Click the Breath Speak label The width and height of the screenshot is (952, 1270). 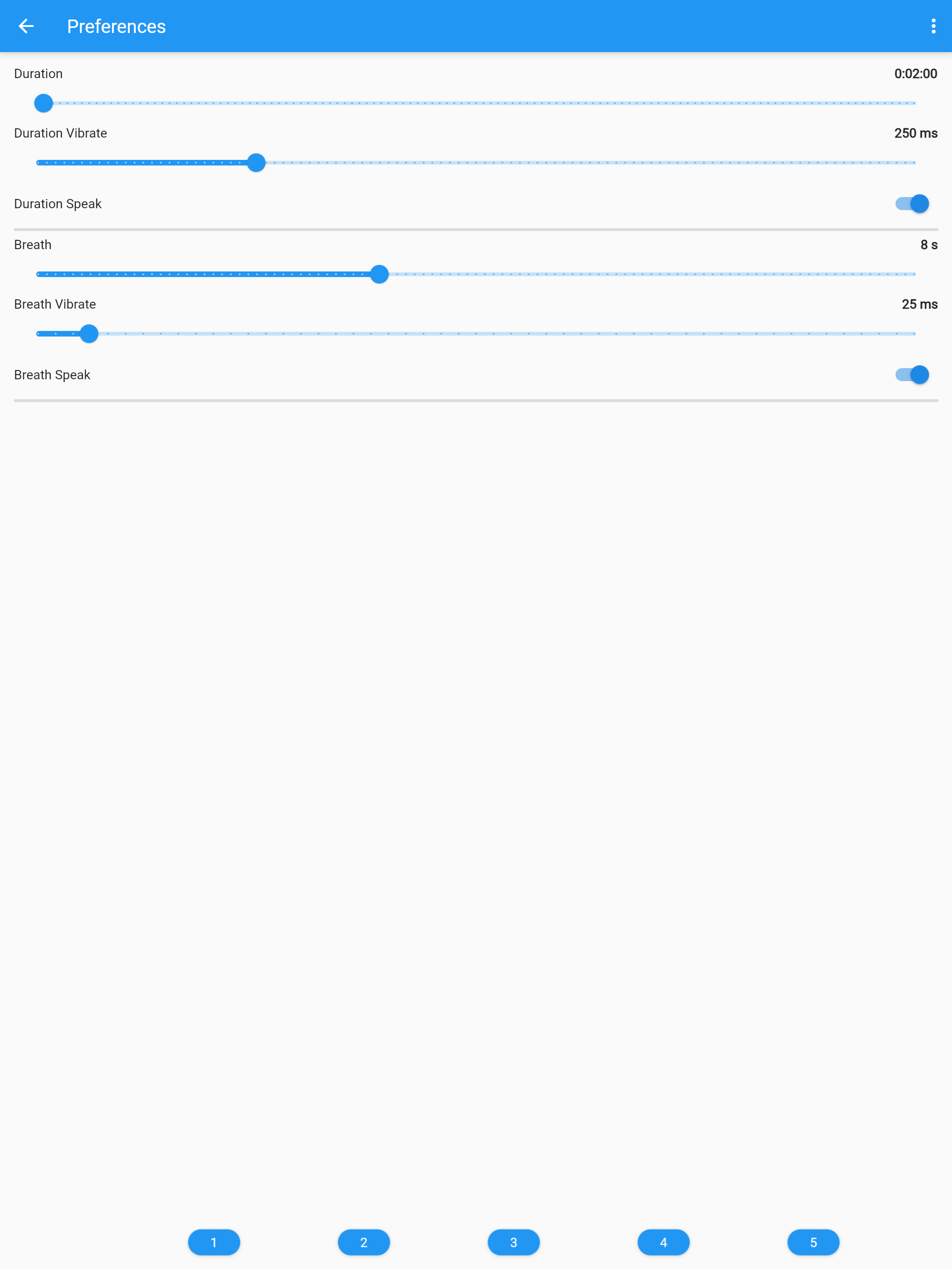coord(52,375)
